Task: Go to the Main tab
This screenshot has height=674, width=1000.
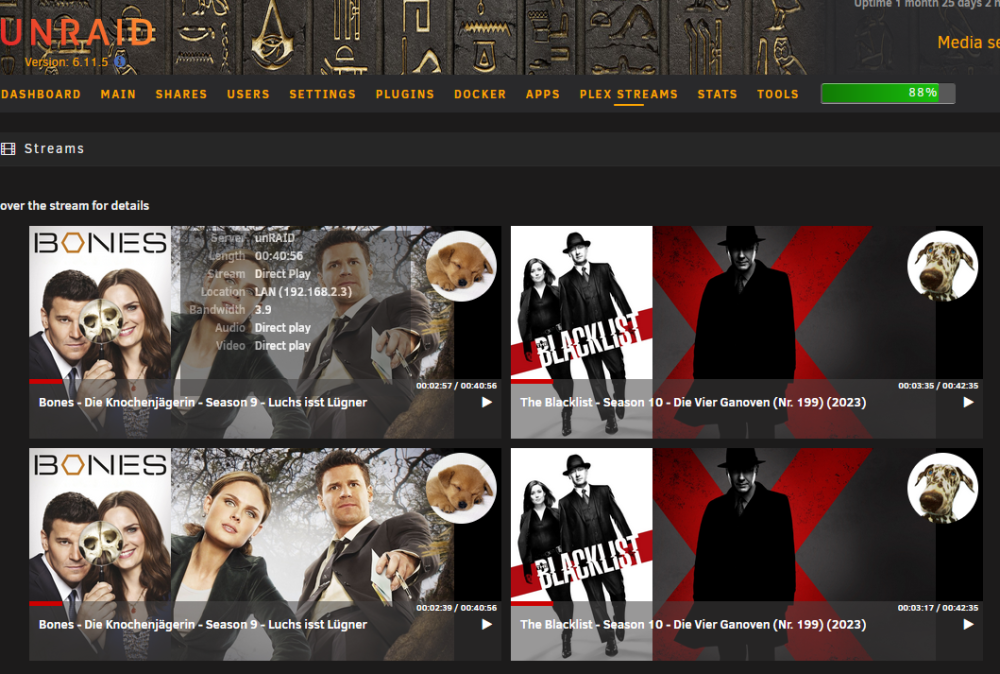Action: pyautogui.click(x=118, y=94)
